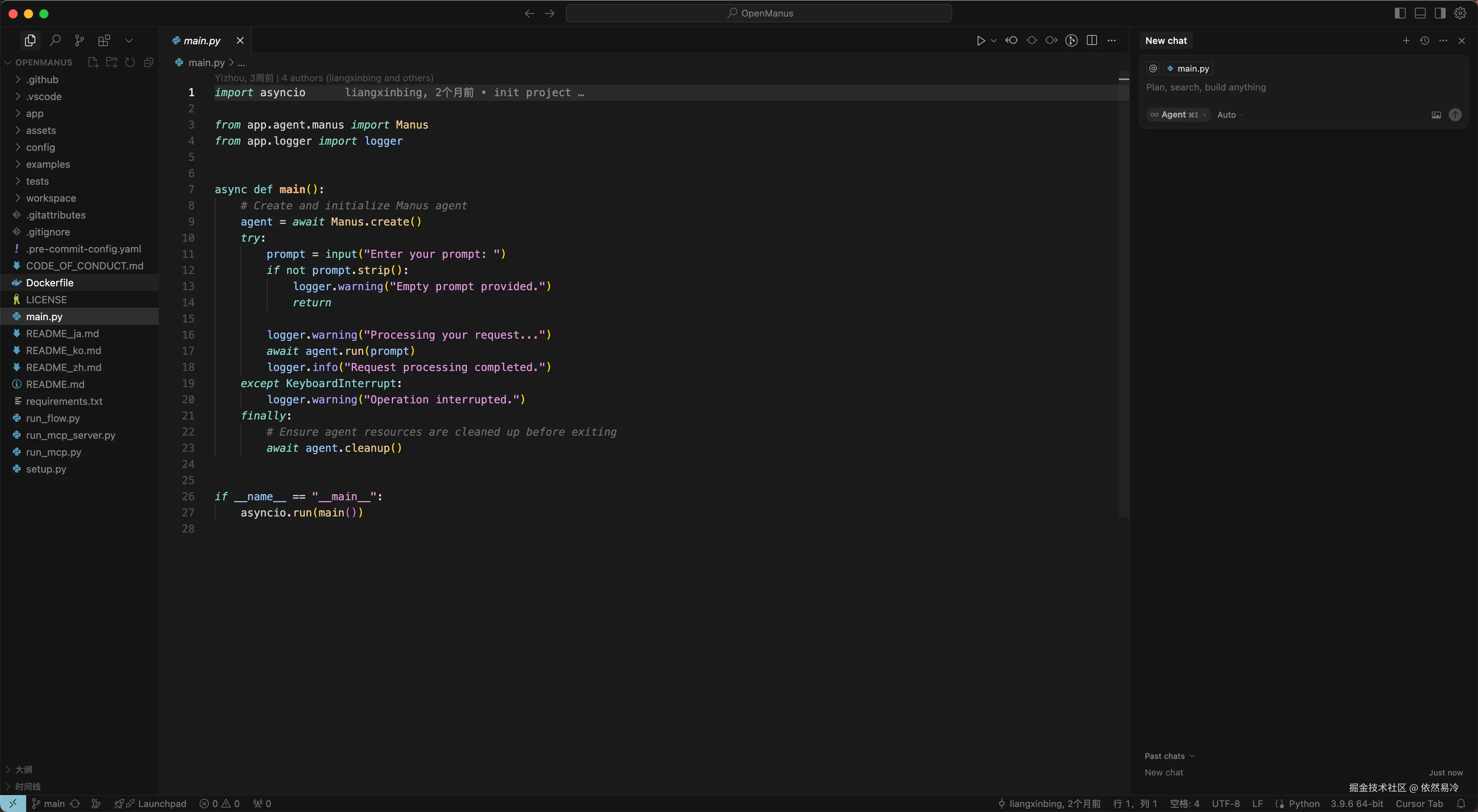The image size is (1478, 812).
Task: Refresh the explorer file tree
Action: tap(130, 62)
